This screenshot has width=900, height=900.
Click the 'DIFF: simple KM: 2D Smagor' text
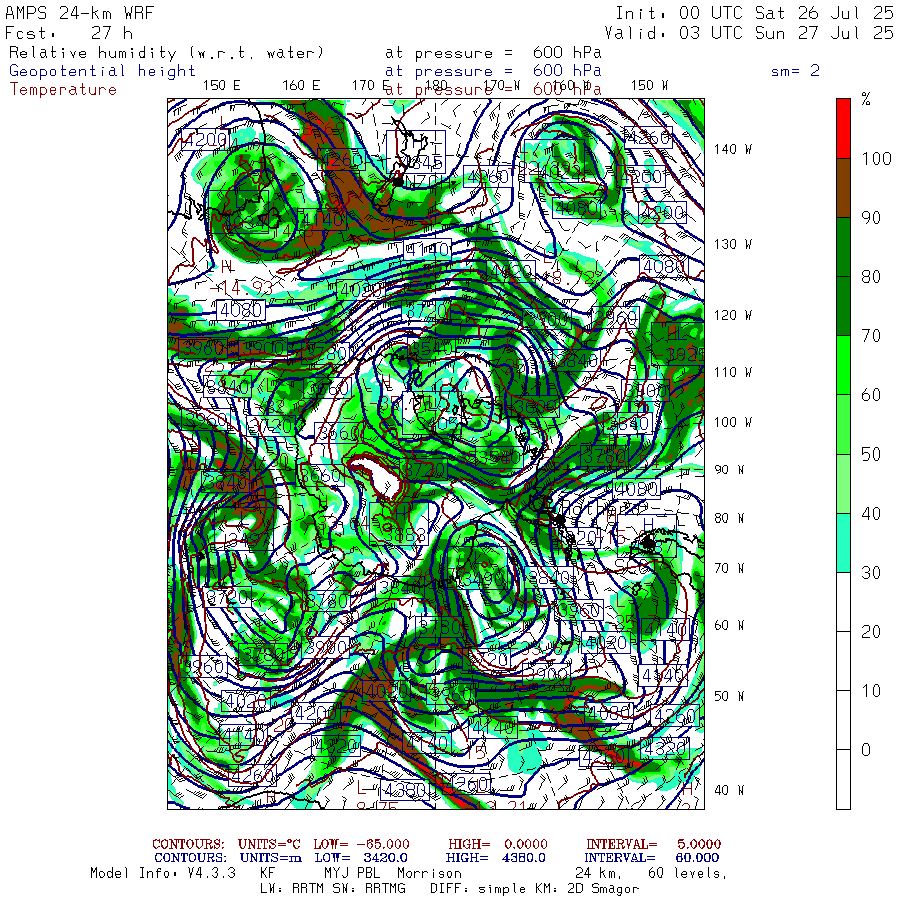(534, 889)
